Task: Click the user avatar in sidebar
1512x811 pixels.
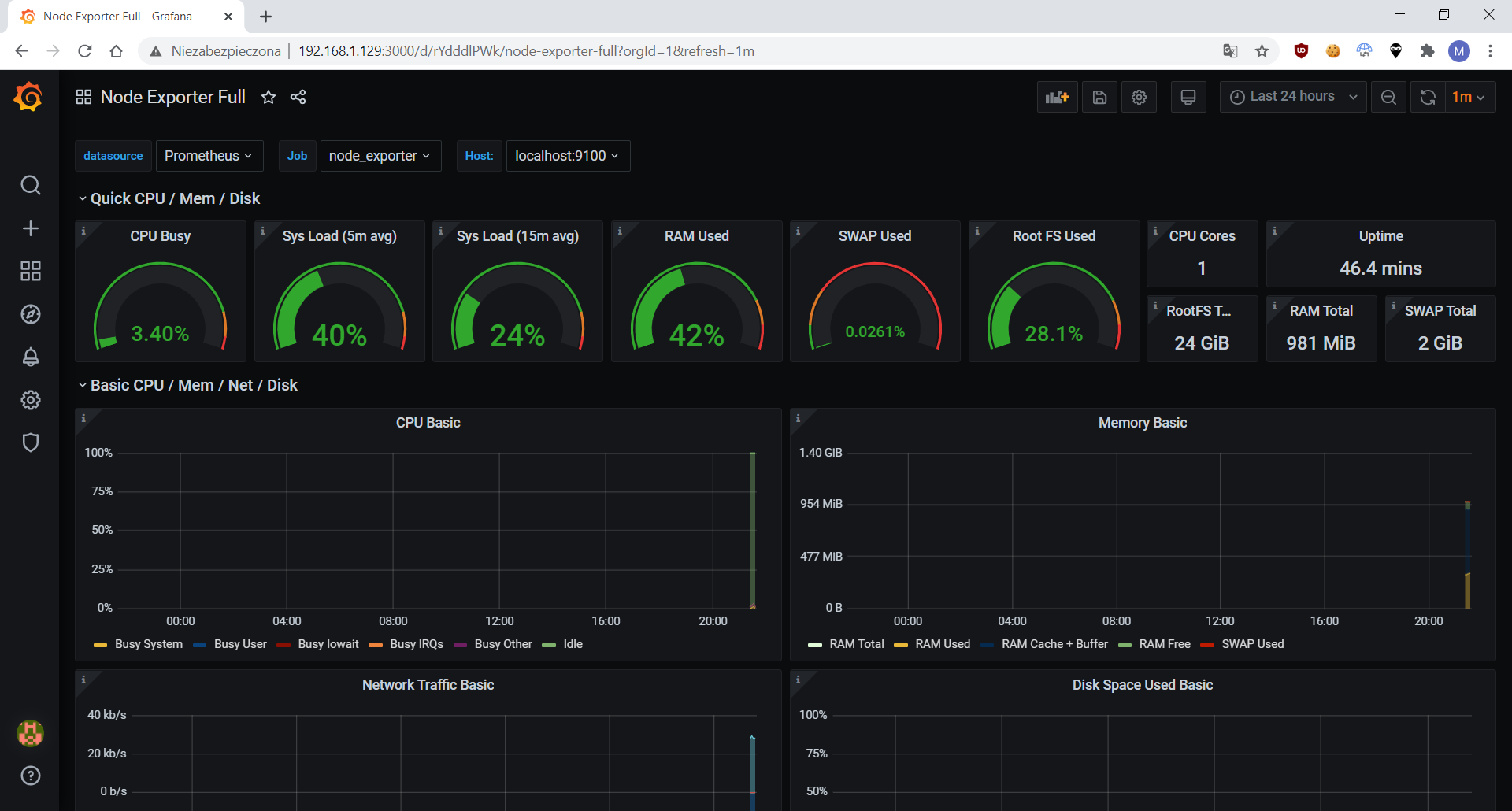Action: pyautogui.click(x=30, y=733)
